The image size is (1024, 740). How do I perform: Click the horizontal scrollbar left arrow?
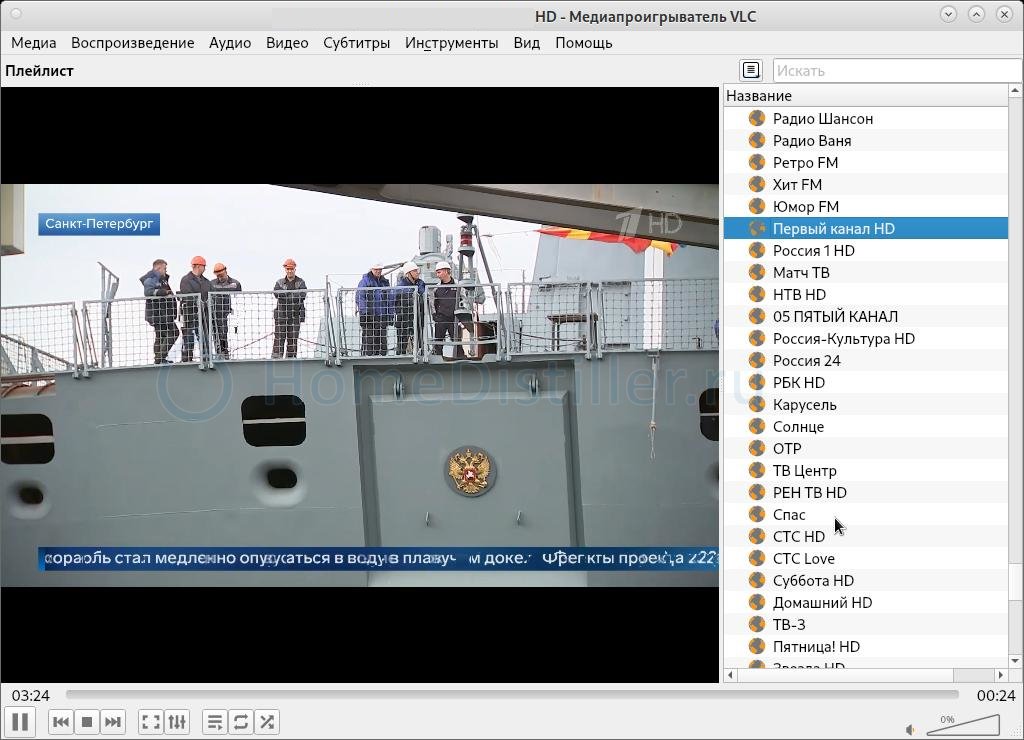731,675
